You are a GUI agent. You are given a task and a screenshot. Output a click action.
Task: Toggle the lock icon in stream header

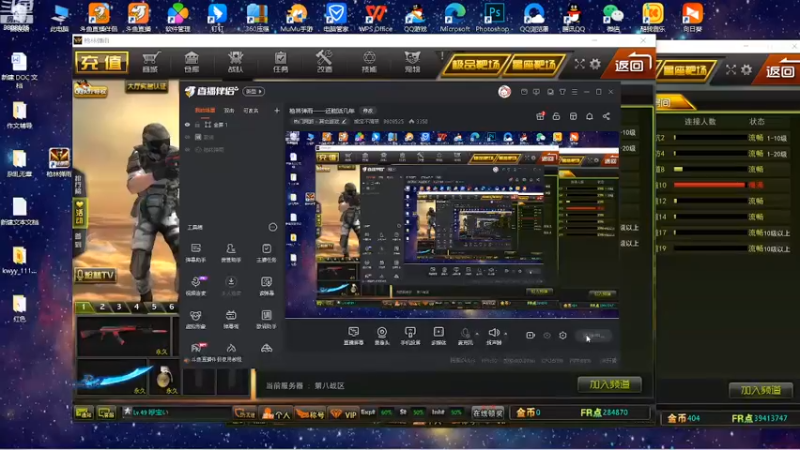click(556, 116)
